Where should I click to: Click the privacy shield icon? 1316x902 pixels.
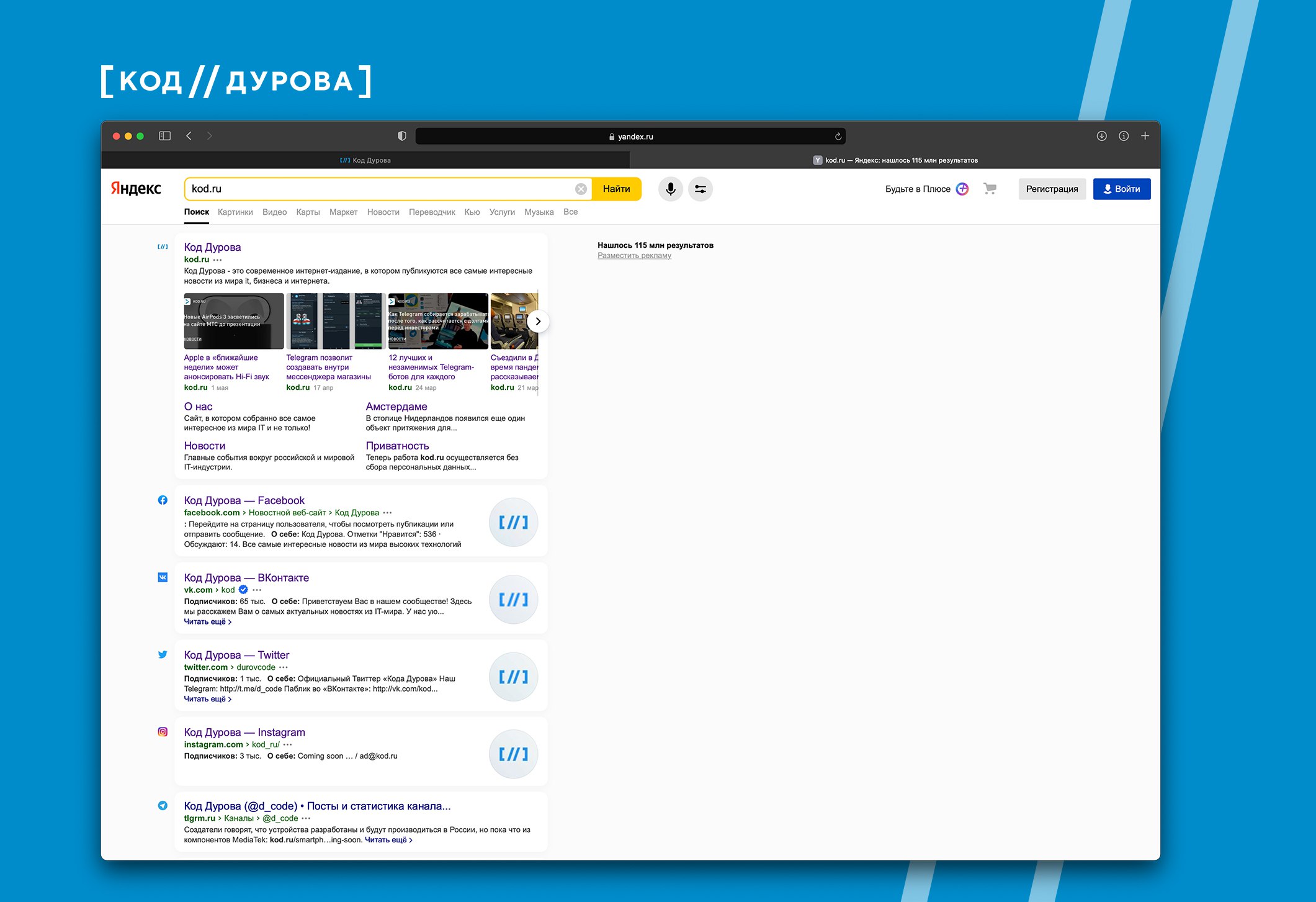tap(402, 136)
